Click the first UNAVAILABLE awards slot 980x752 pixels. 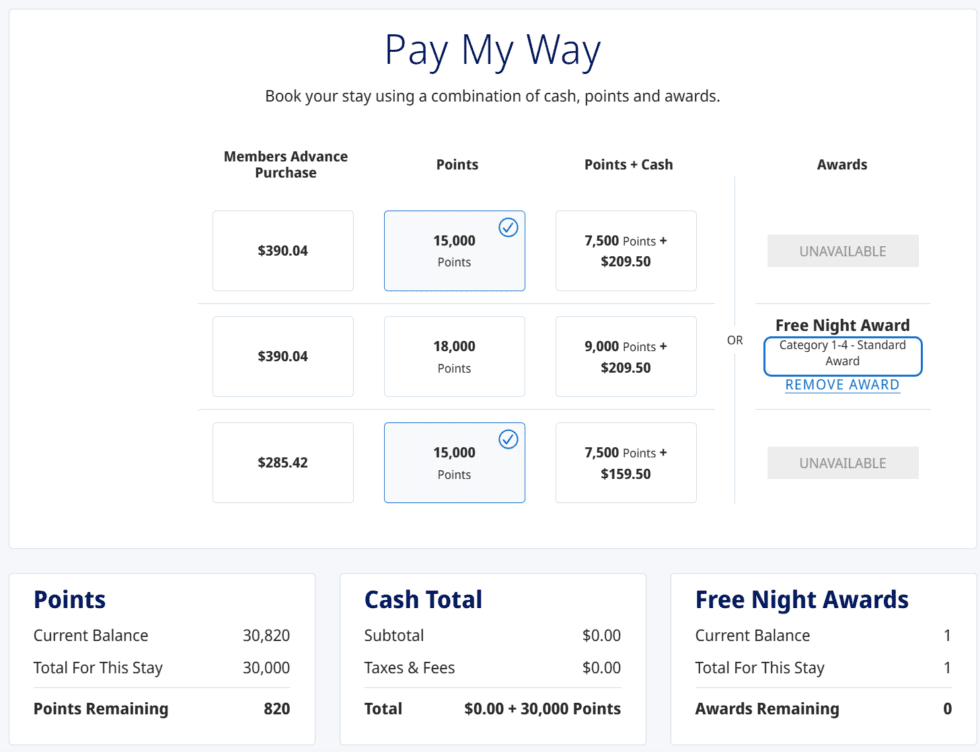pyautogui.click(x=841, y=250)
